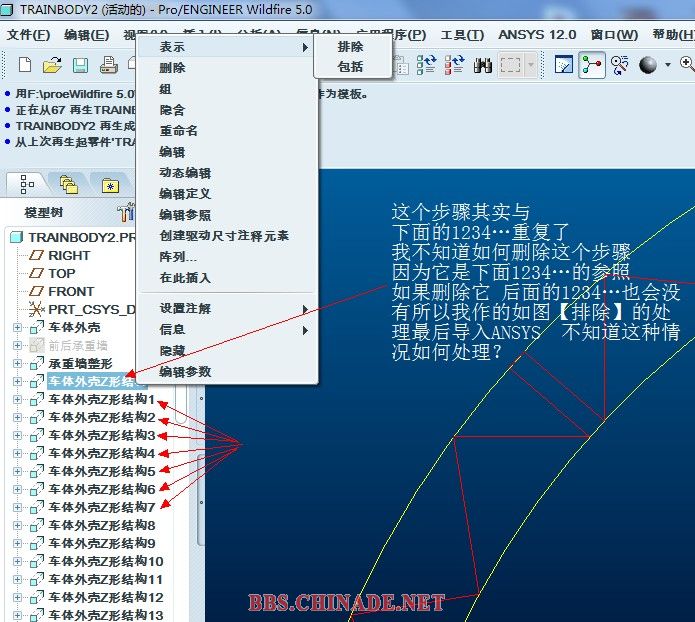The height and width of the screenshot is (622, 695).
Task: Switch to the Folder Browser tab
Action: 69,184
